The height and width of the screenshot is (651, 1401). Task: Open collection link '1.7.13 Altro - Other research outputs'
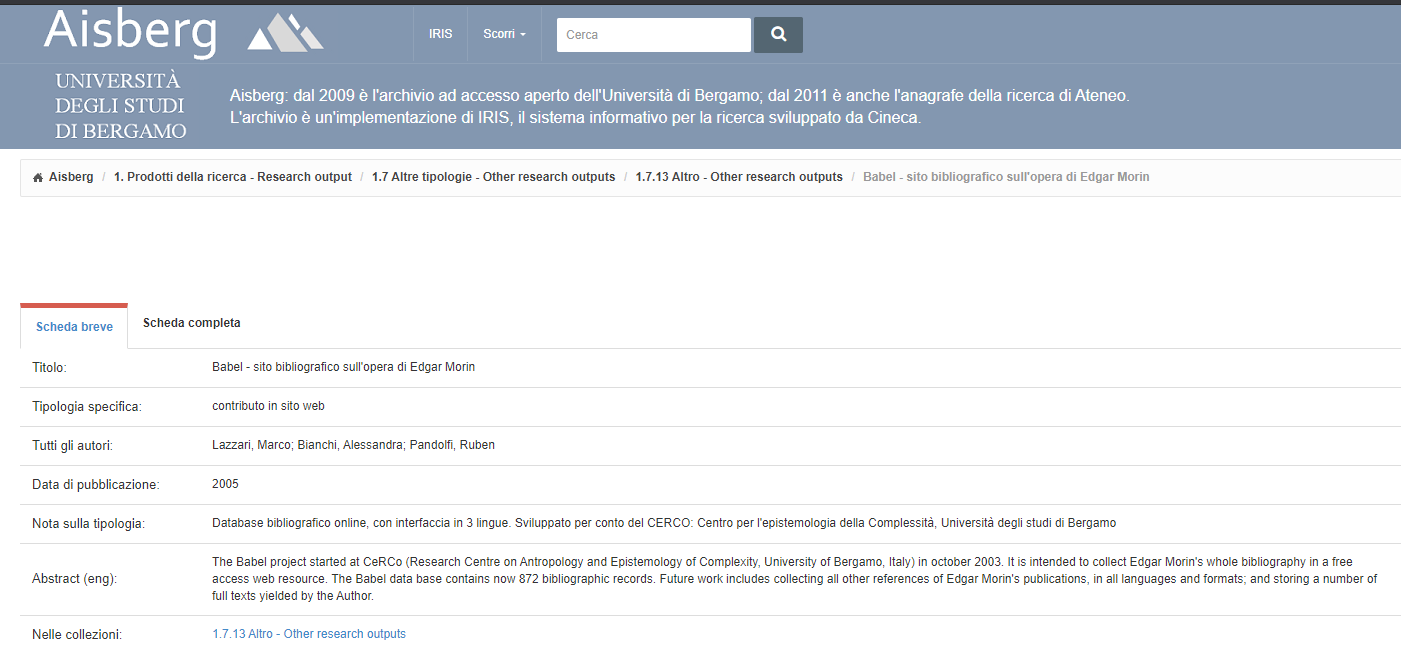309,634
